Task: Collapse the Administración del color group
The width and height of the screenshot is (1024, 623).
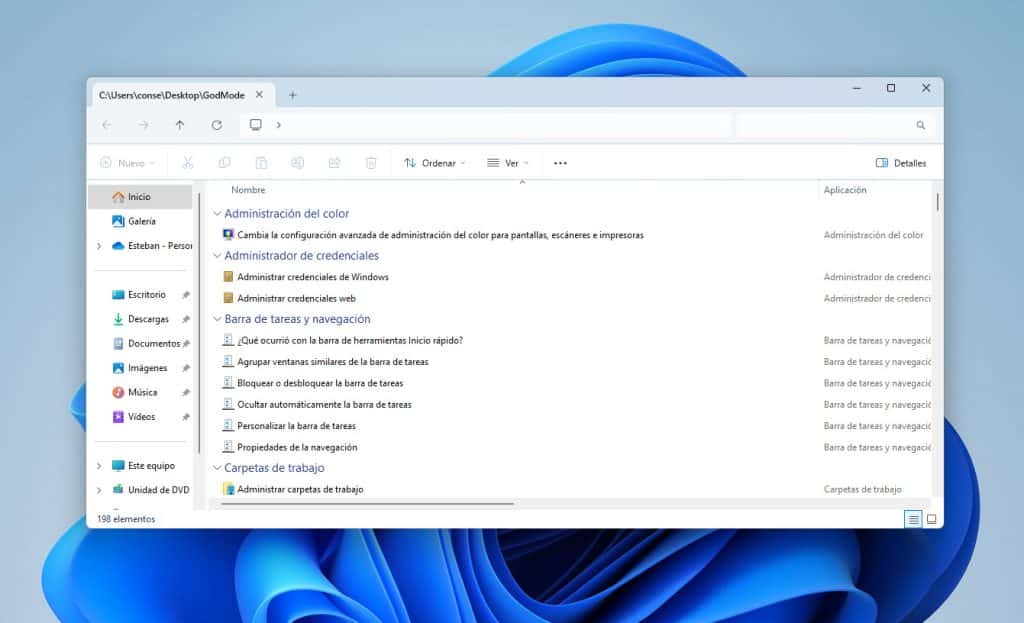Action: pyautogui.click(x=217, y=214)
